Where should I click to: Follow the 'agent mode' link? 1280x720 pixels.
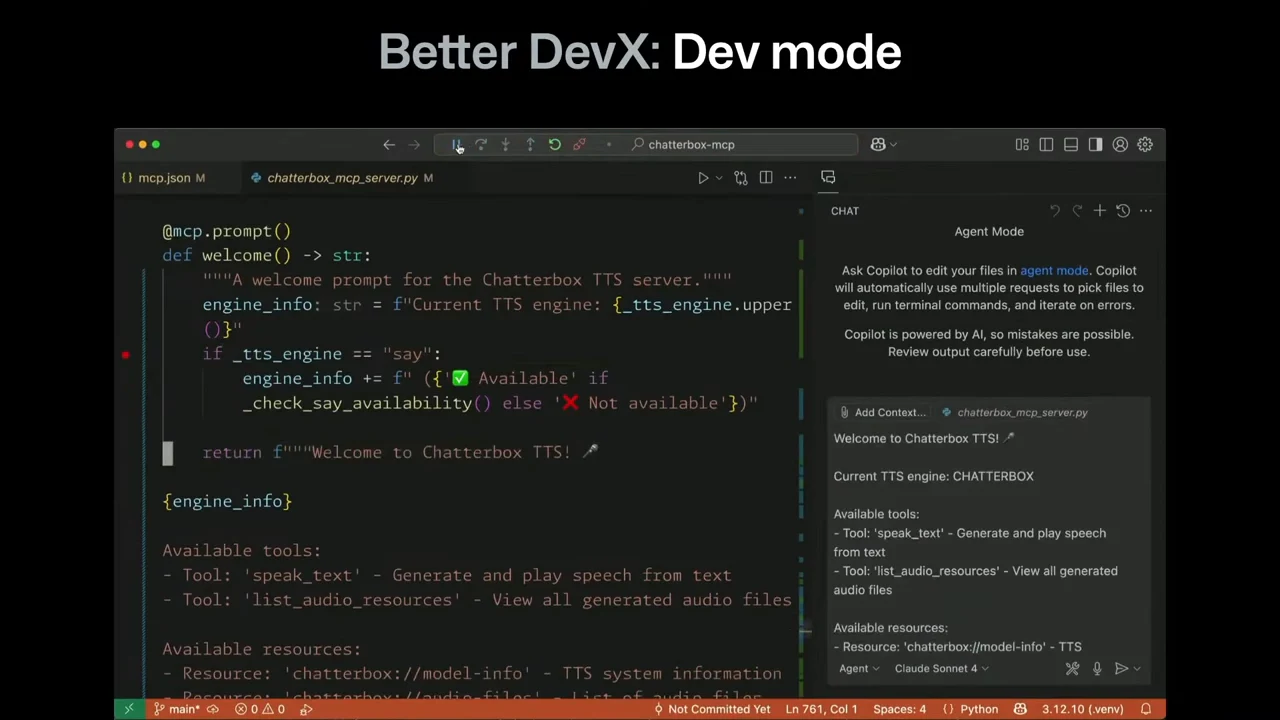click(1054, 270)
